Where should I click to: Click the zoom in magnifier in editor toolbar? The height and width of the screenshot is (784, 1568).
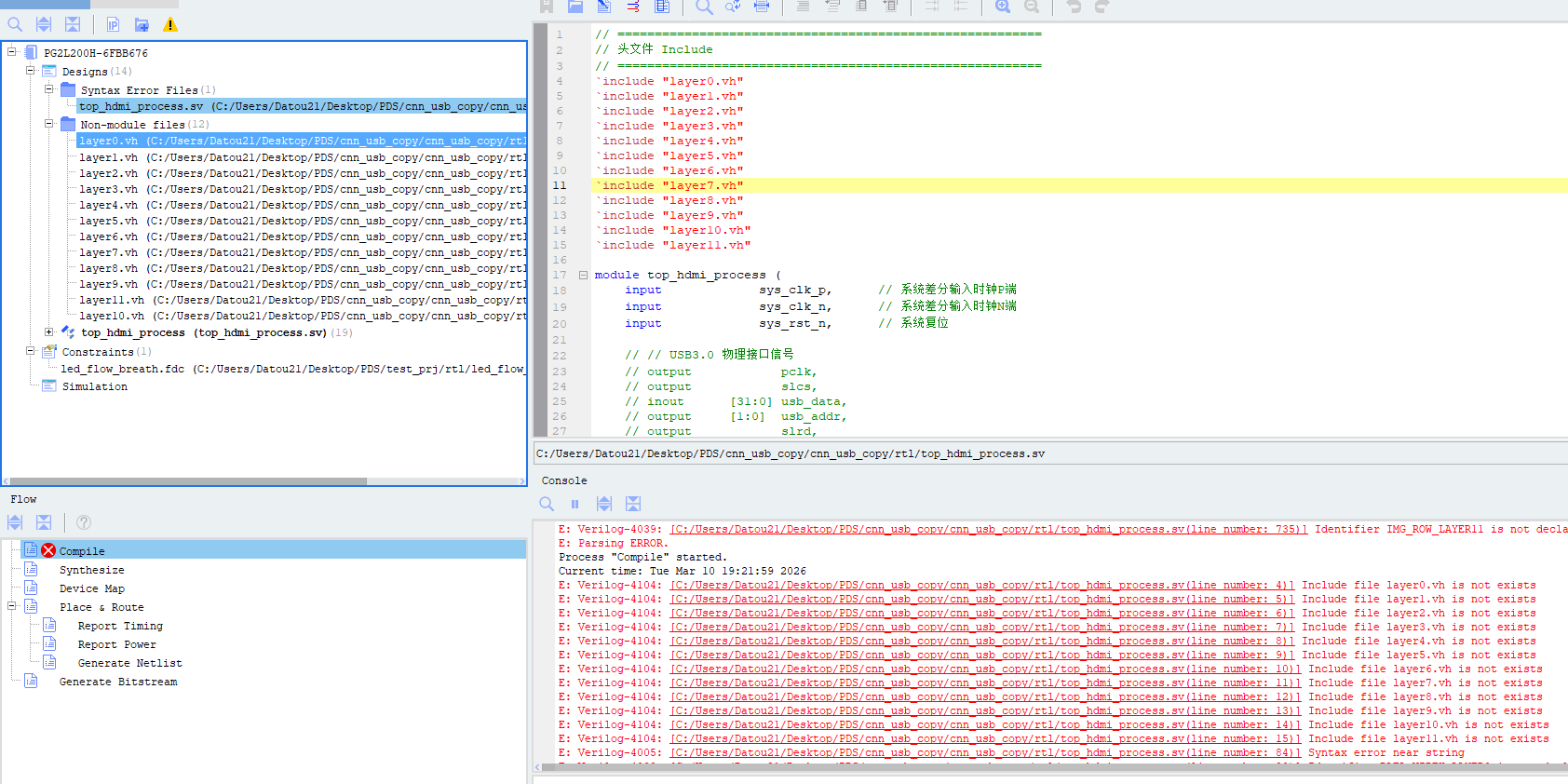[x=1003, y=7]
